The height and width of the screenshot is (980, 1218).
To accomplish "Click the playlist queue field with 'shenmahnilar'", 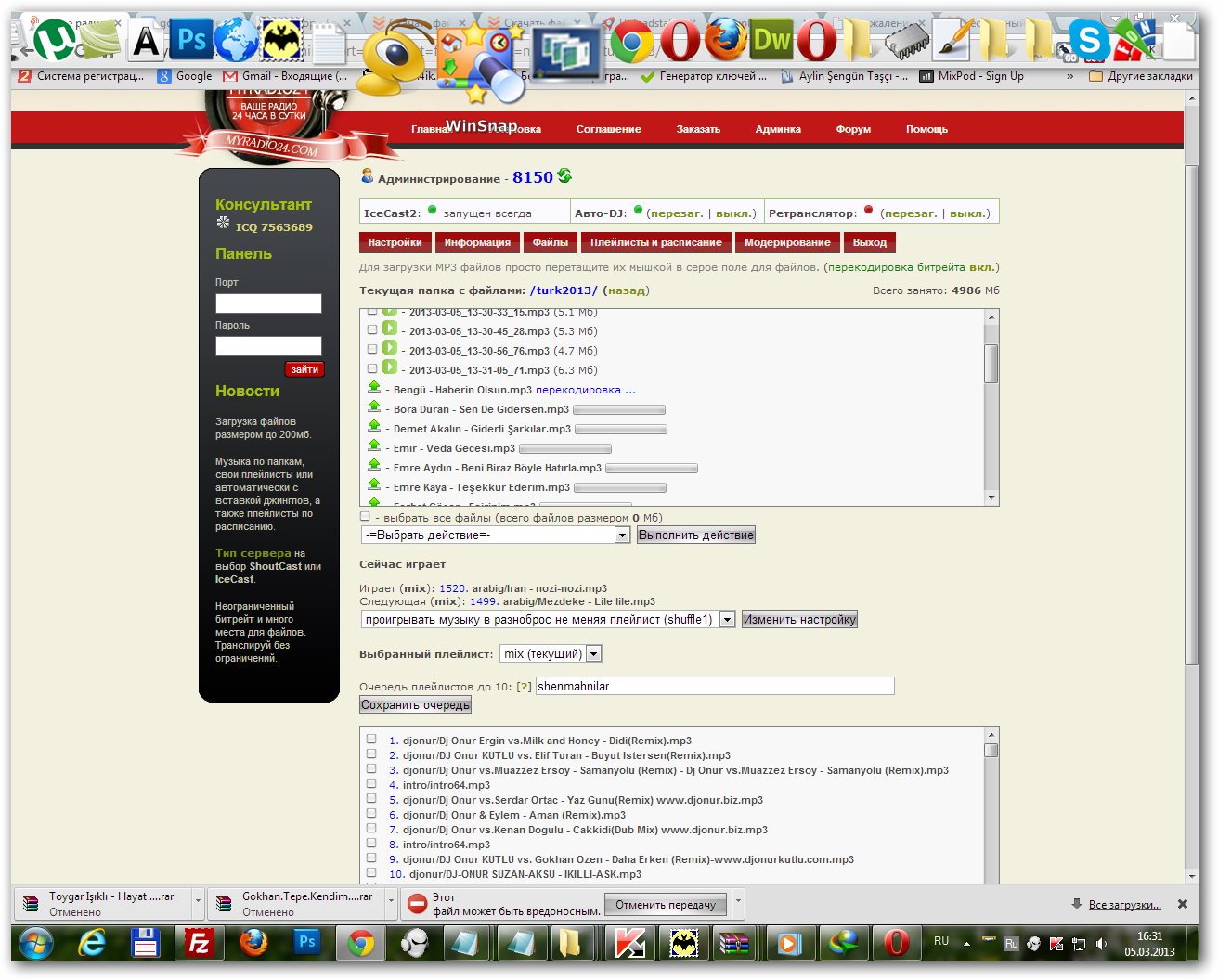I will coord(714,686).
